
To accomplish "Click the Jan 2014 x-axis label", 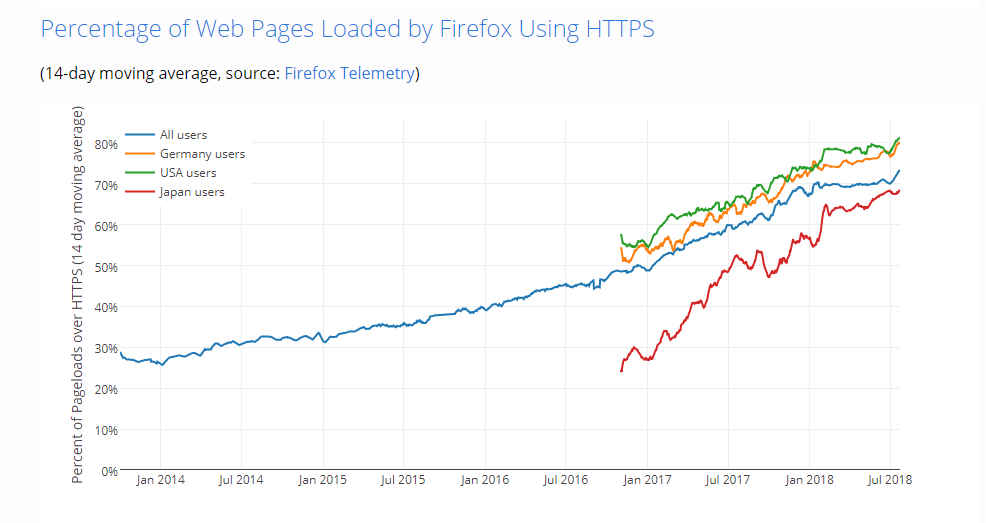I will (160, 481).
